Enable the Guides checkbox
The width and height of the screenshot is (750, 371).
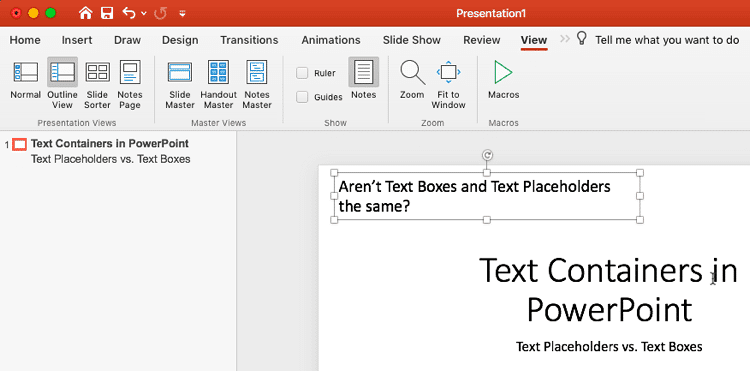(x=302, y=97)
